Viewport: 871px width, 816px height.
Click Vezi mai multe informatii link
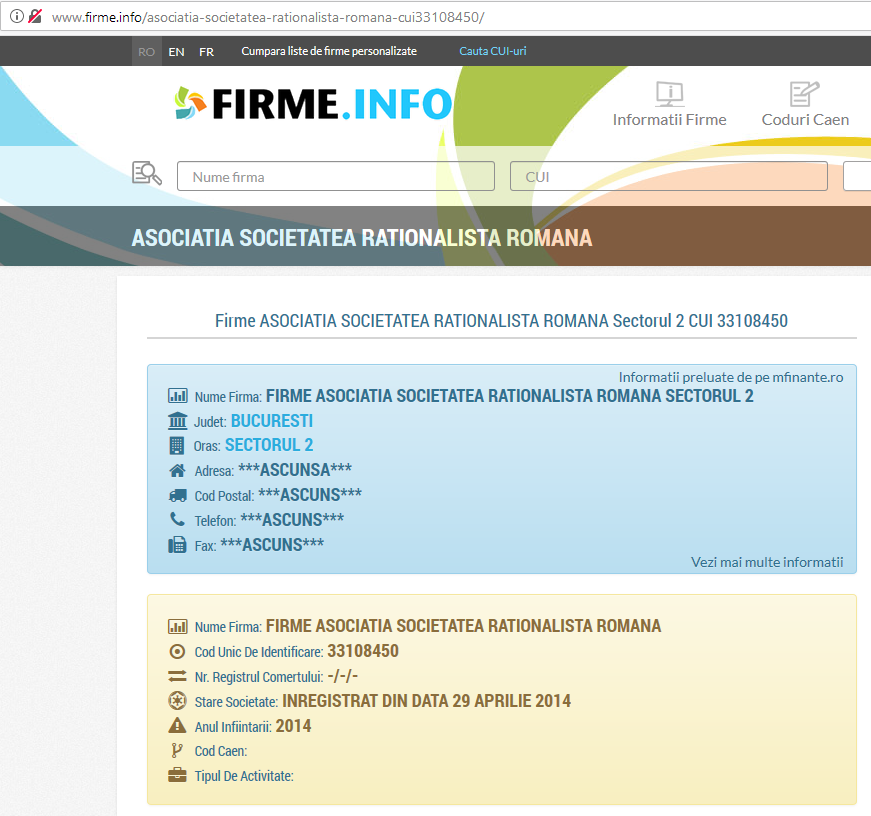coord(767,562)
